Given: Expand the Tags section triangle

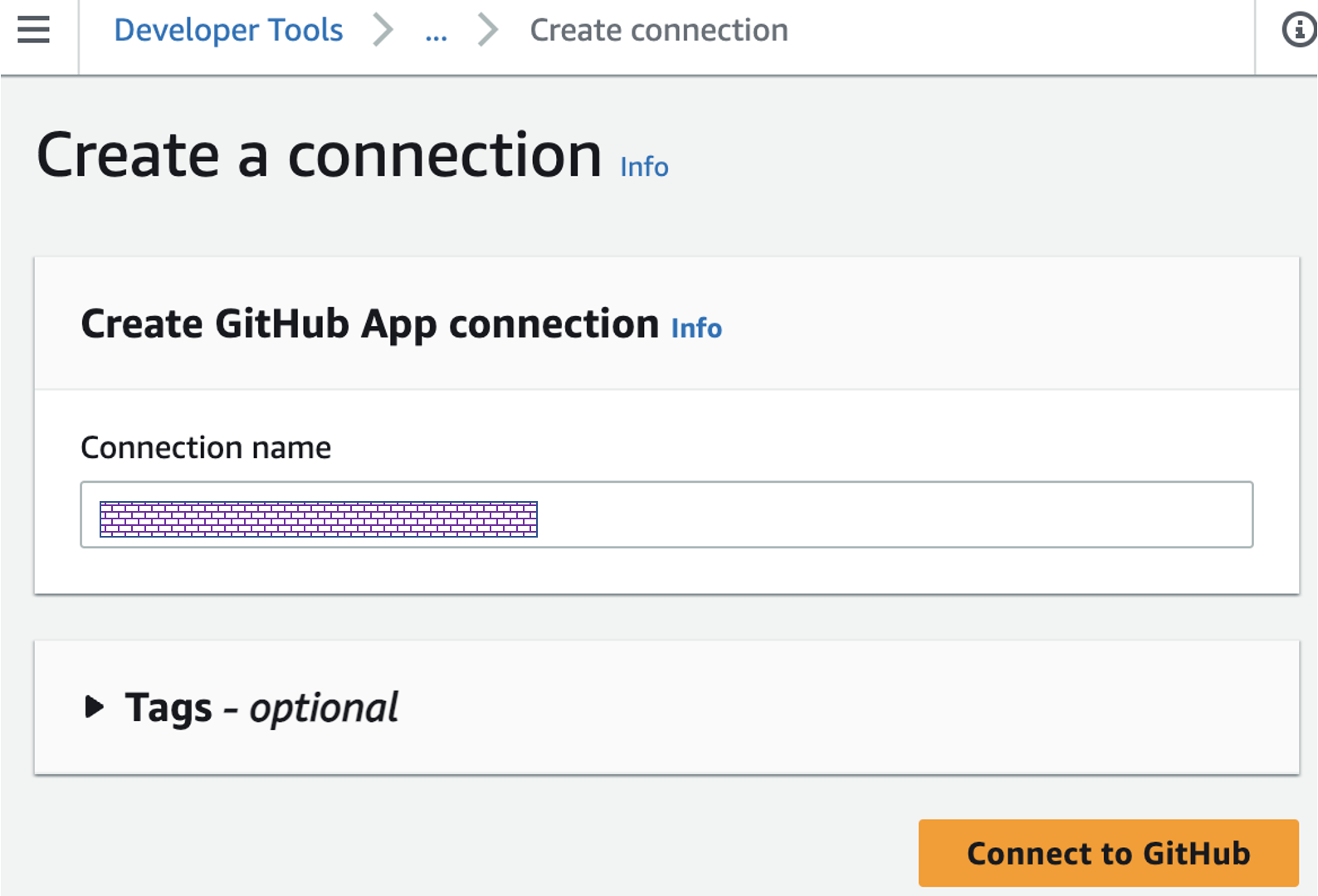Looking at the screenshot, I should (x=94, y=708).
